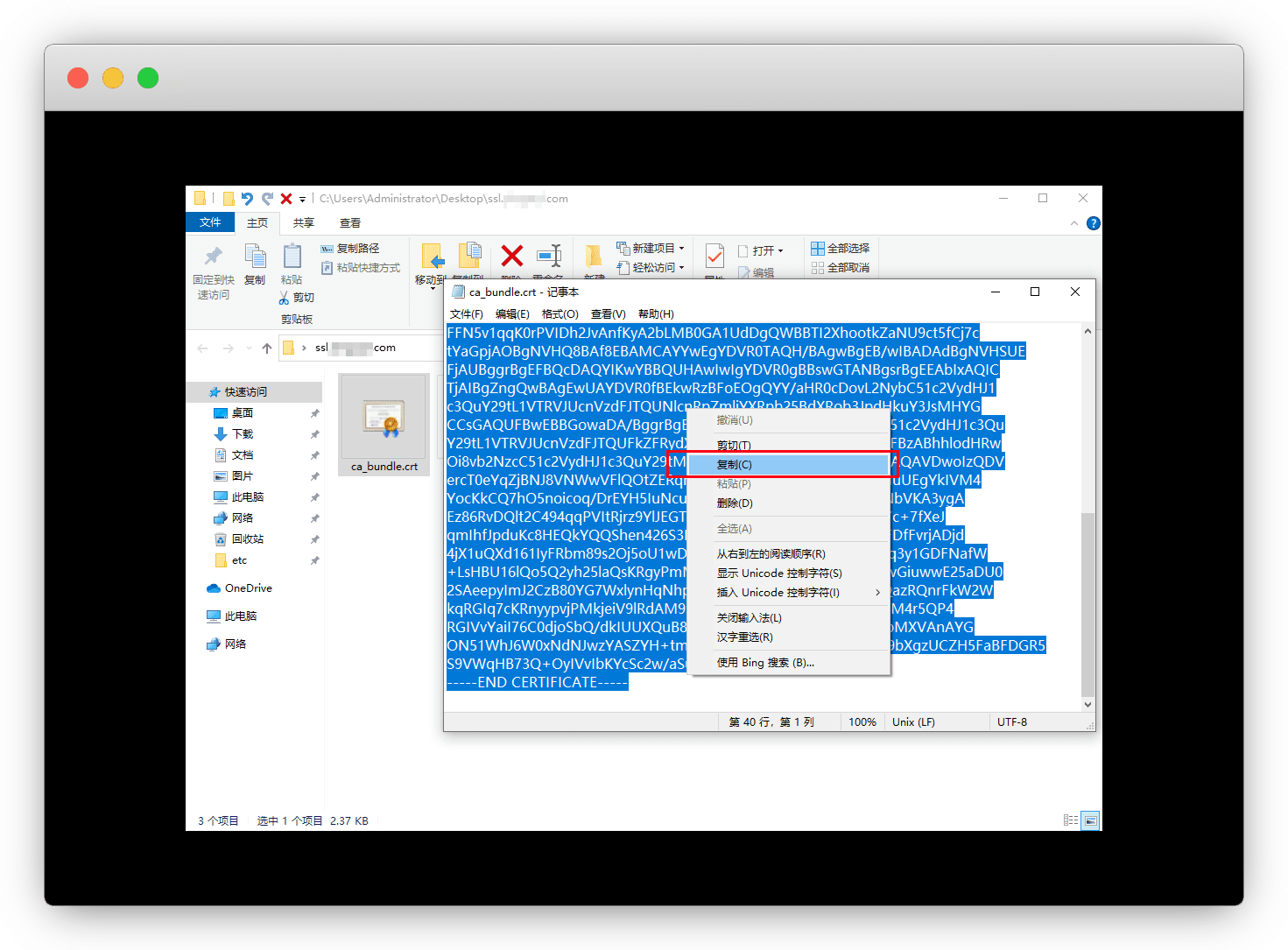Viewport: 1288px width, 950px height.
Task: Open the Quick Access Toolbar customize dropdown
Action: tap(302, 200)
